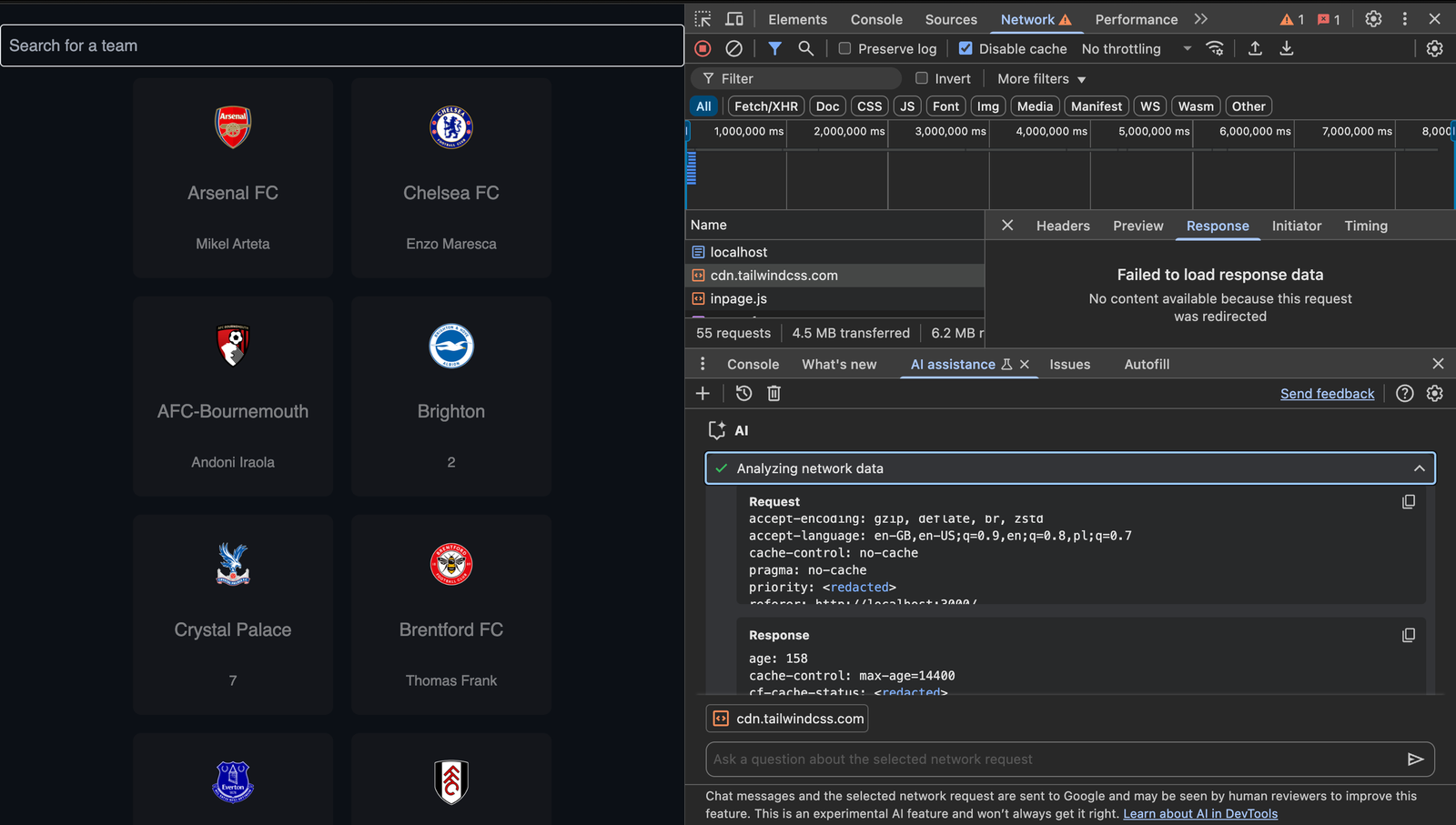The width and height of the screenshot is (1456, 825).
Task: Filter requests by JS type
Action: click(907, 106)
